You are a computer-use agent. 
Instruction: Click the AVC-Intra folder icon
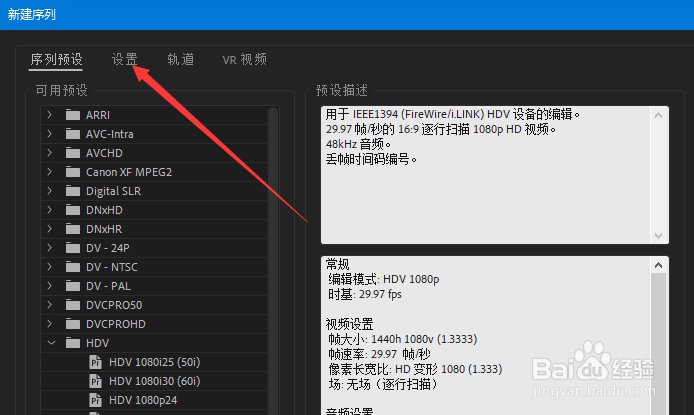[73, 134]
